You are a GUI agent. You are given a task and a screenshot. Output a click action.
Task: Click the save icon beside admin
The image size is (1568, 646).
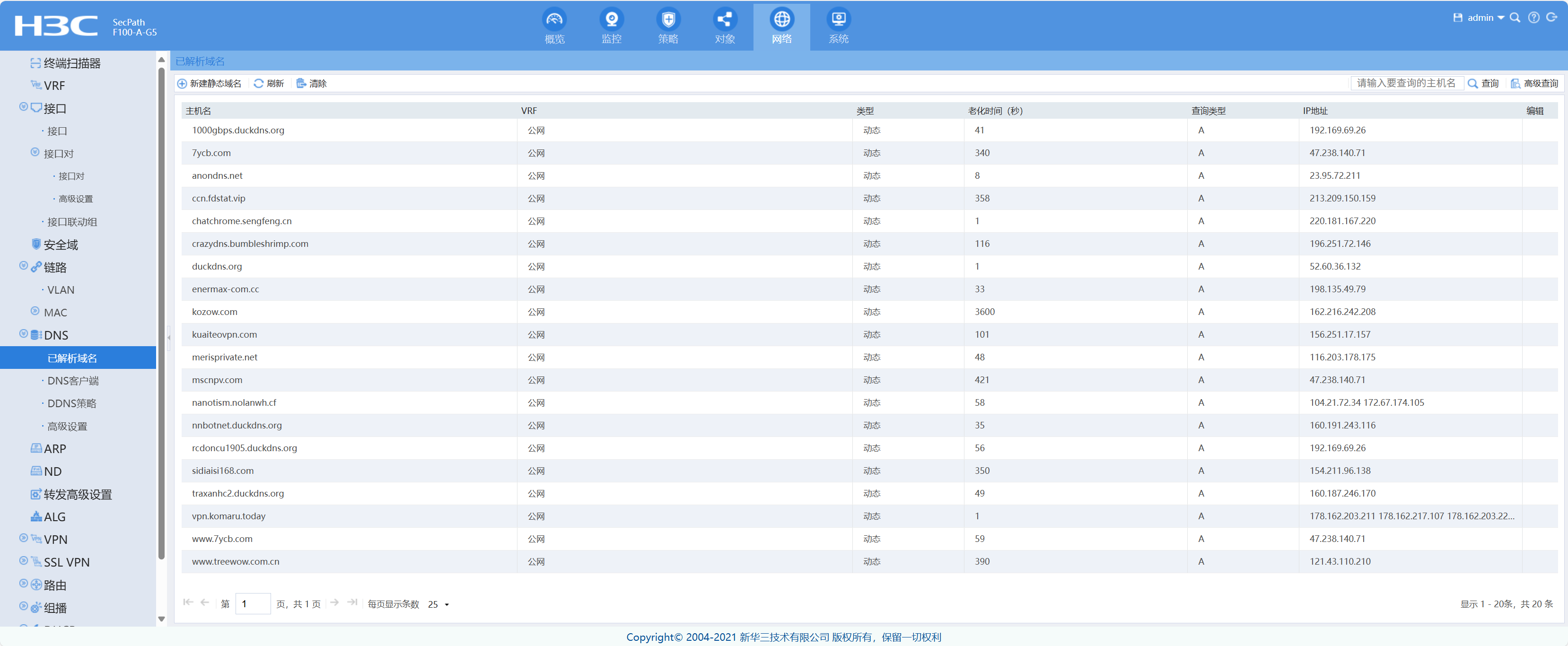click(x=1457, y=17)
